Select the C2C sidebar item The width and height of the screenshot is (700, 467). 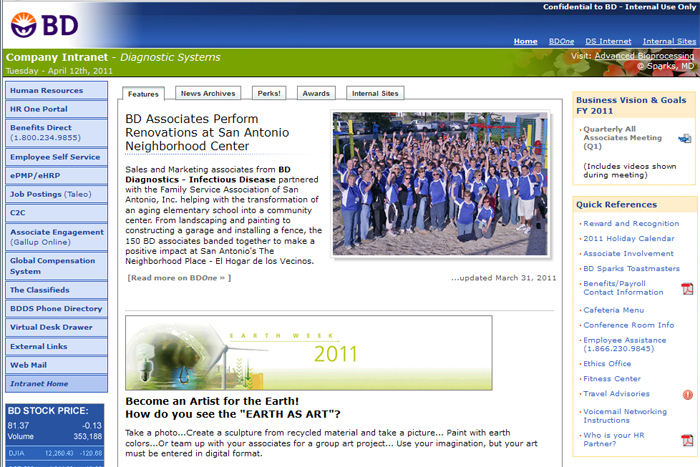pos(56,213)
